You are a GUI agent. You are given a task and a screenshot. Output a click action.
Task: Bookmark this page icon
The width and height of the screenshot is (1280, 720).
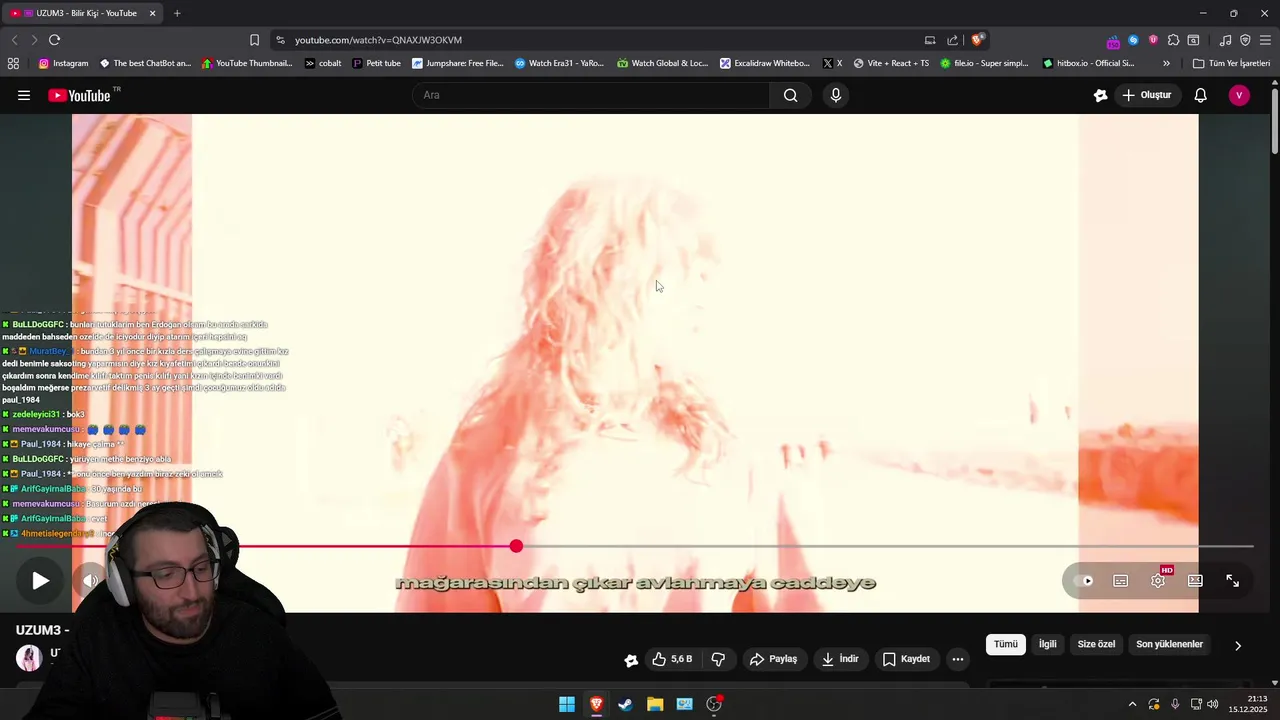point(254,40)
